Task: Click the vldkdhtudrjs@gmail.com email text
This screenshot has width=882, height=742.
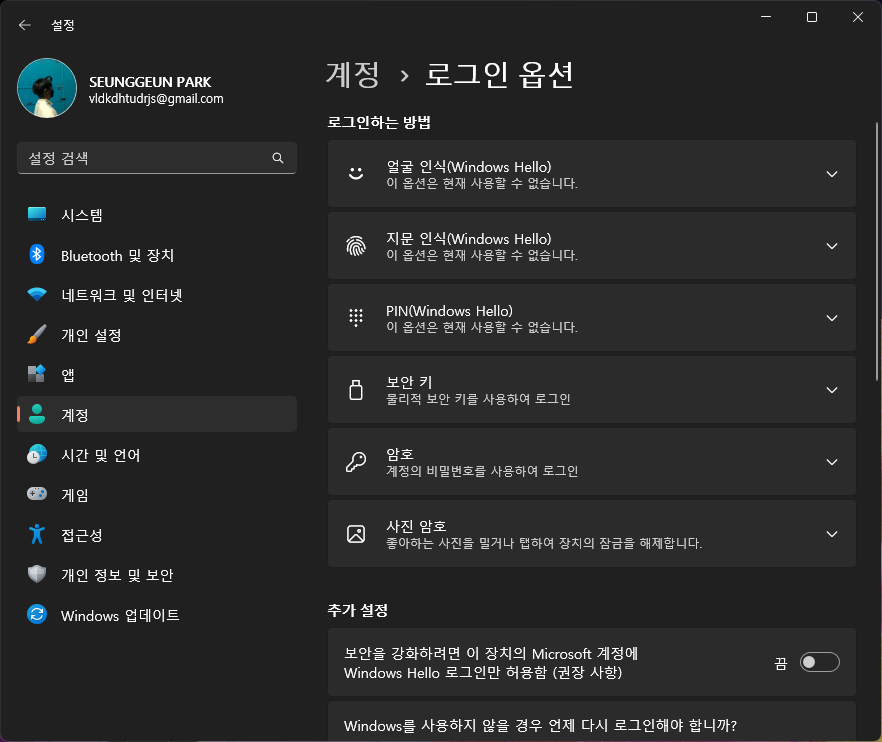Action: tap(156, 99)
